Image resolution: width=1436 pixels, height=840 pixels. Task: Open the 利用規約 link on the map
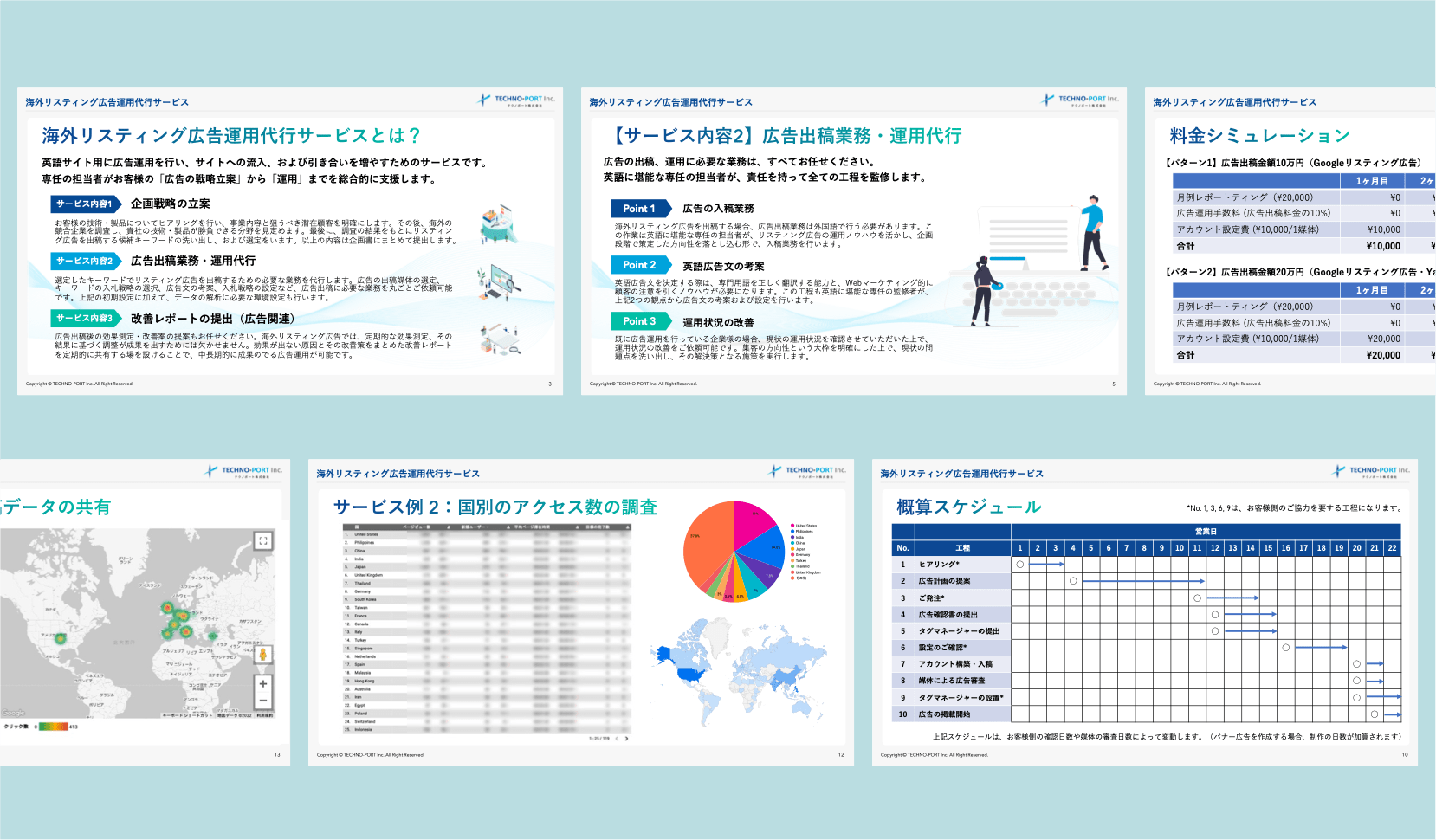pos(264,715)
